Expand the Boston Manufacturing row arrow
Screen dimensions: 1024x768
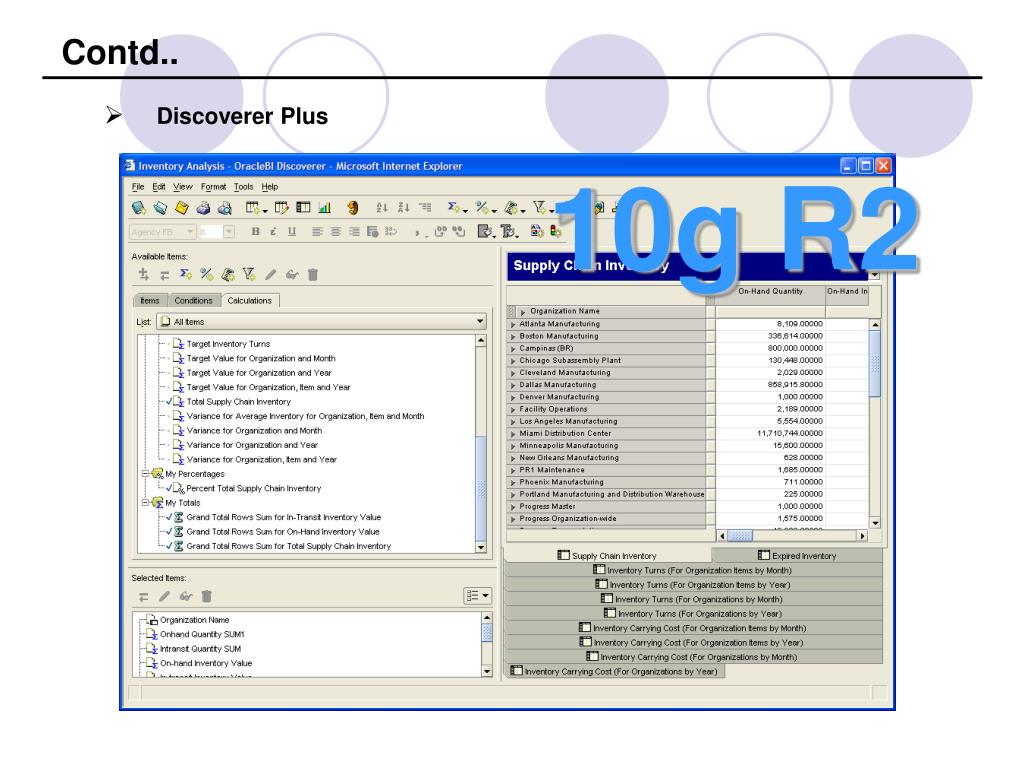coord(513,336)
